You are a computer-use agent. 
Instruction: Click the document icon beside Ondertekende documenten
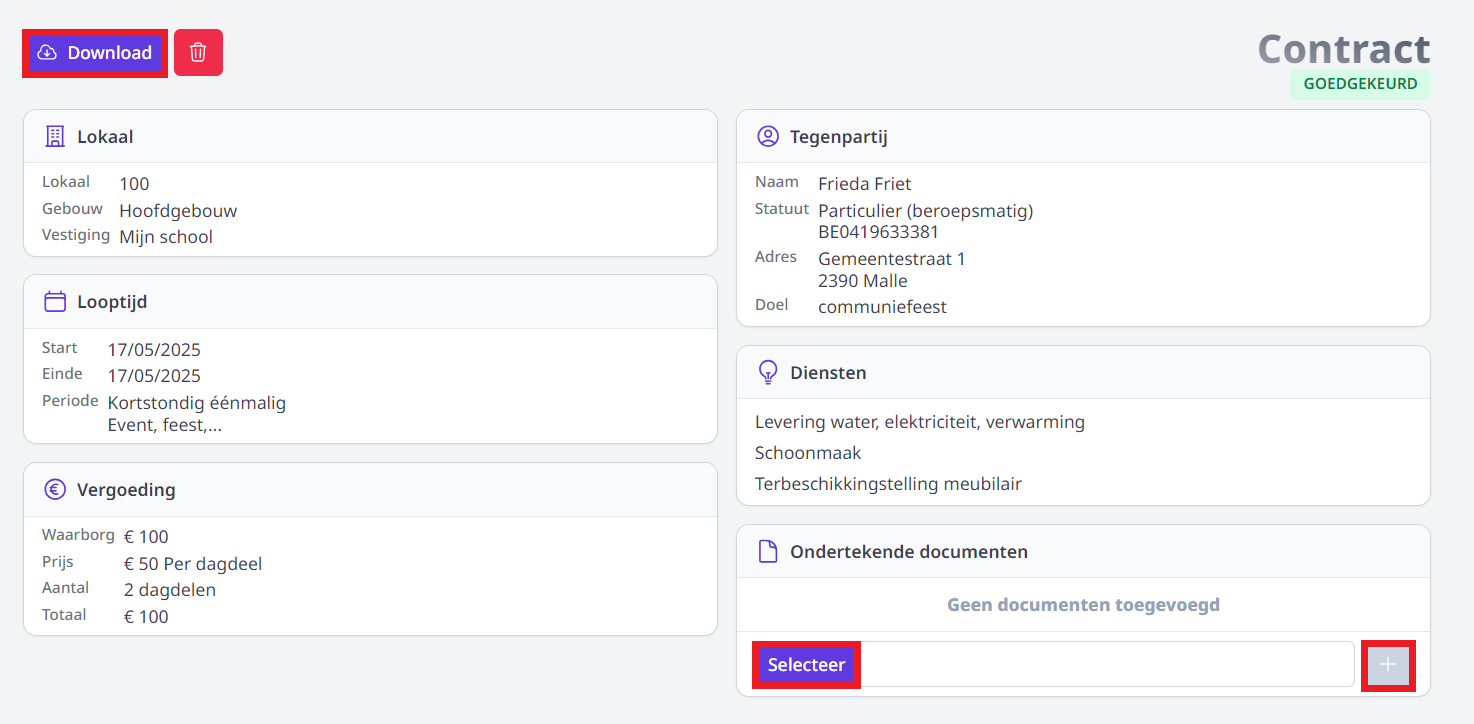click(768, 552)
